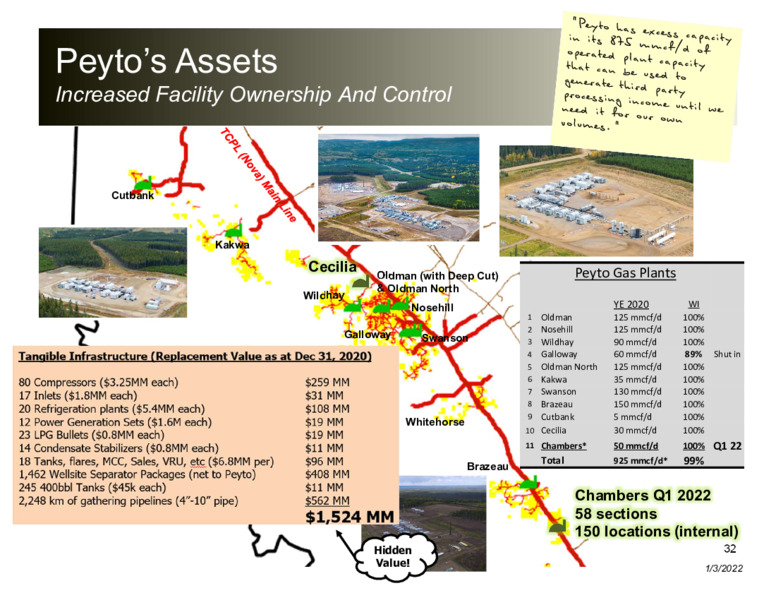This screenshot has width=776, height=600.
Task: Click the 150 locations (internal) text
Action: click(656, 532)
